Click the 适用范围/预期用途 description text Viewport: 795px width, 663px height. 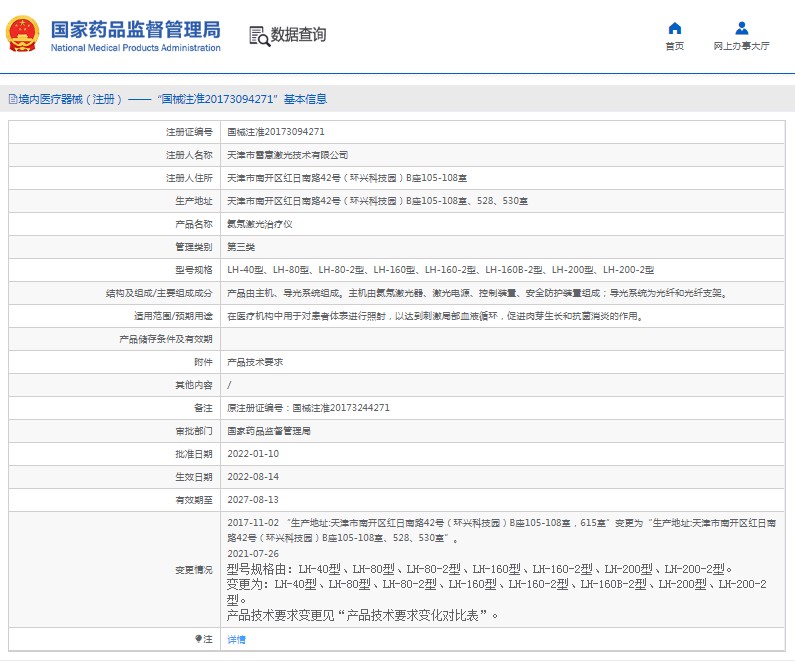coord(435,316)
